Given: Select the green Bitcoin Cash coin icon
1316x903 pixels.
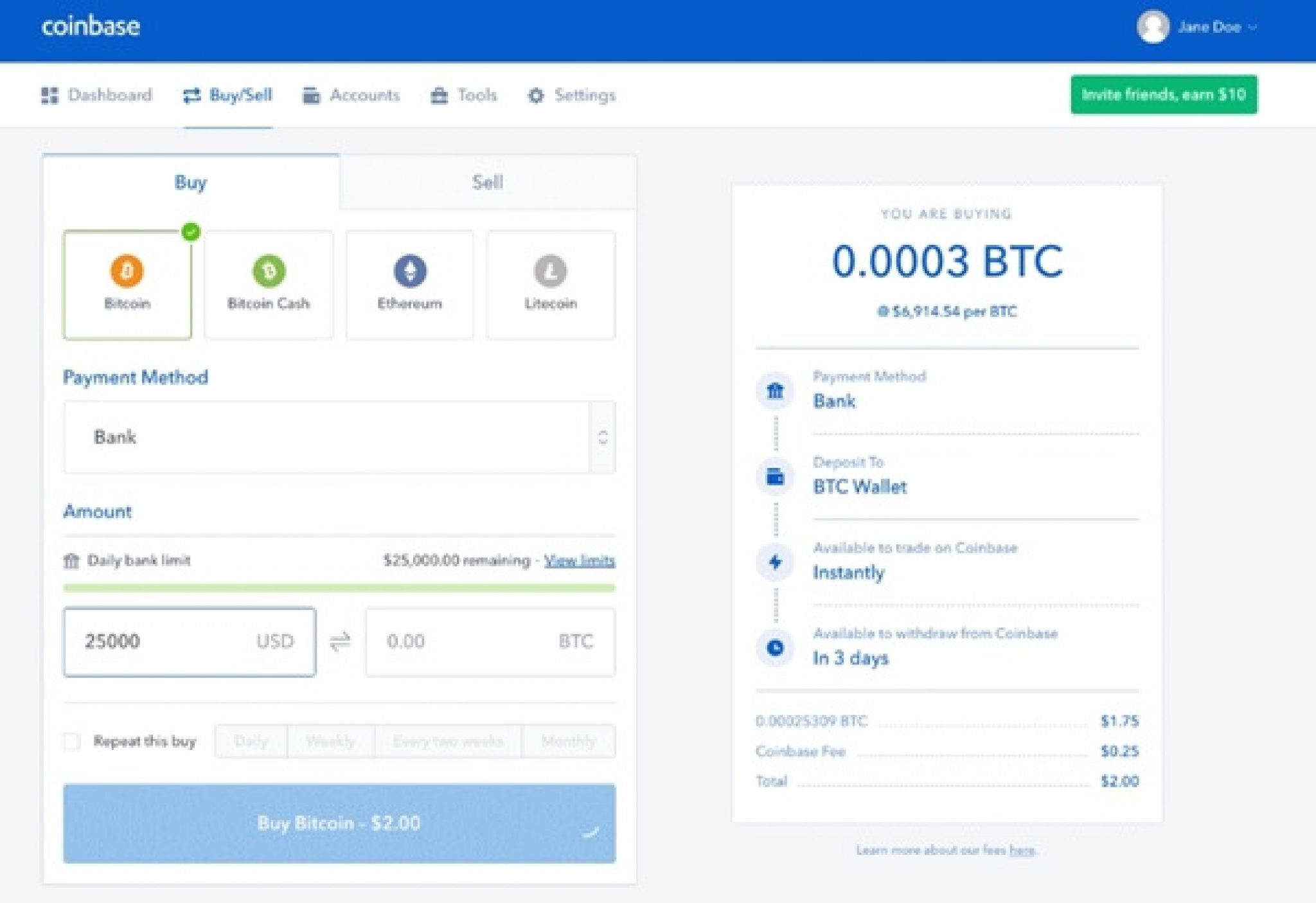Looking at the screenshot, I should 269,271.
